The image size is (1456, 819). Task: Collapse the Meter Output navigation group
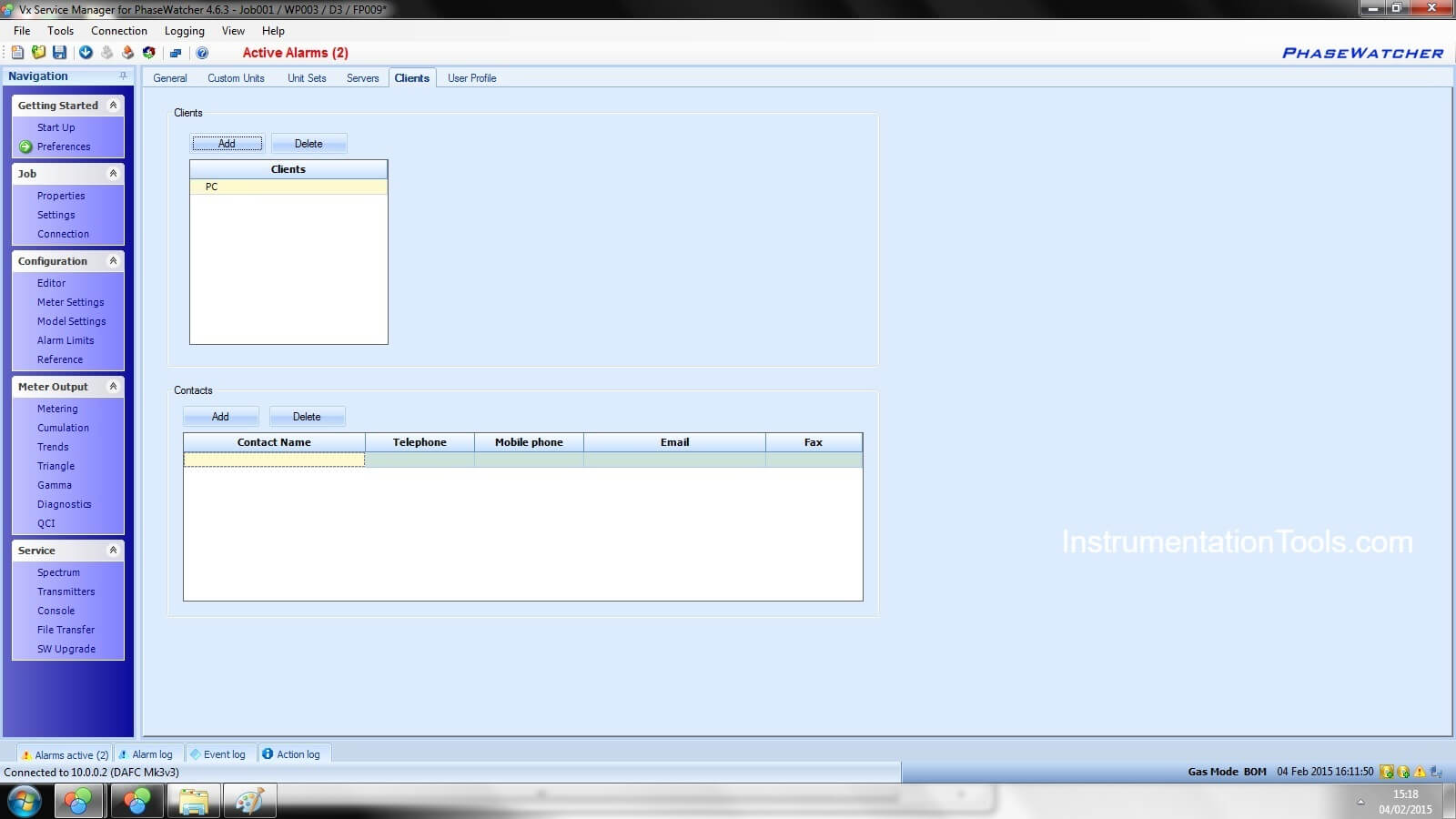[113, 387]
